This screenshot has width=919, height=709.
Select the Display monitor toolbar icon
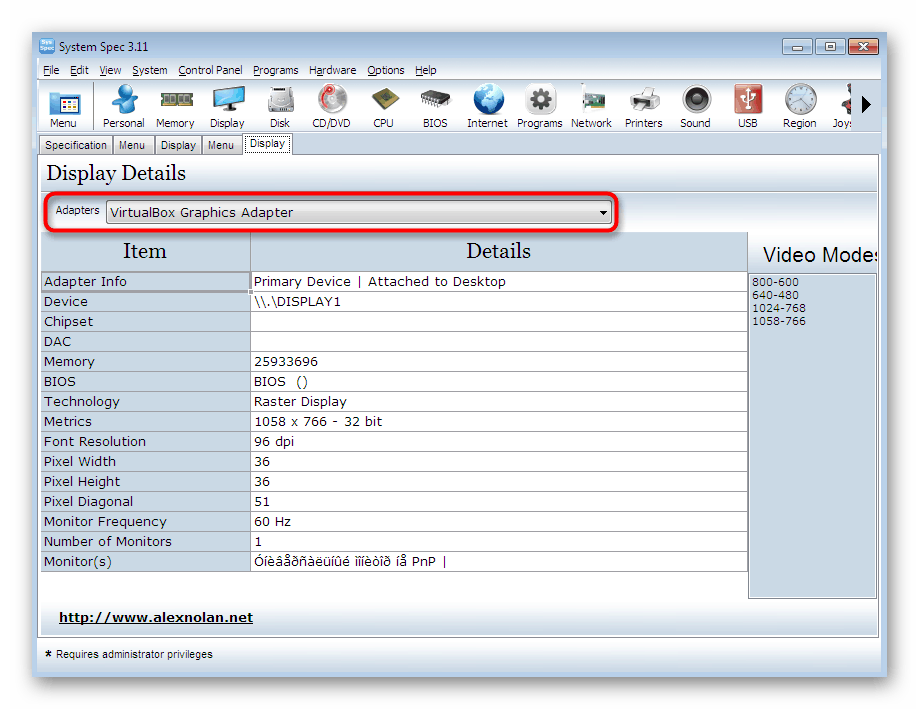pyautogui.click(x=227, y=107)
